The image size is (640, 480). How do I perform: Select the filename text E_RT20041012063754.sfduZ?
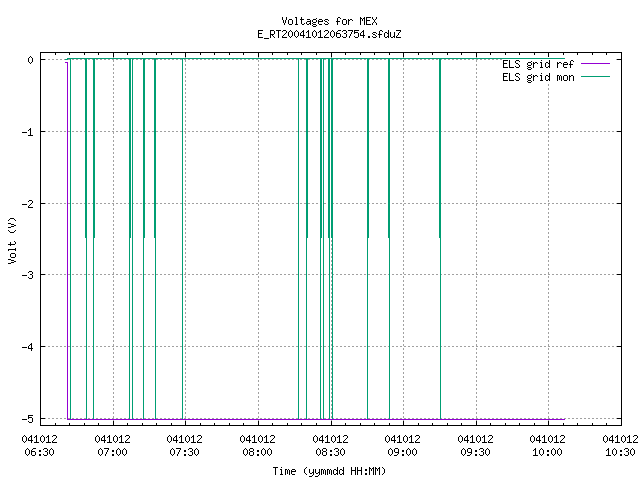(x=329, y=34)
